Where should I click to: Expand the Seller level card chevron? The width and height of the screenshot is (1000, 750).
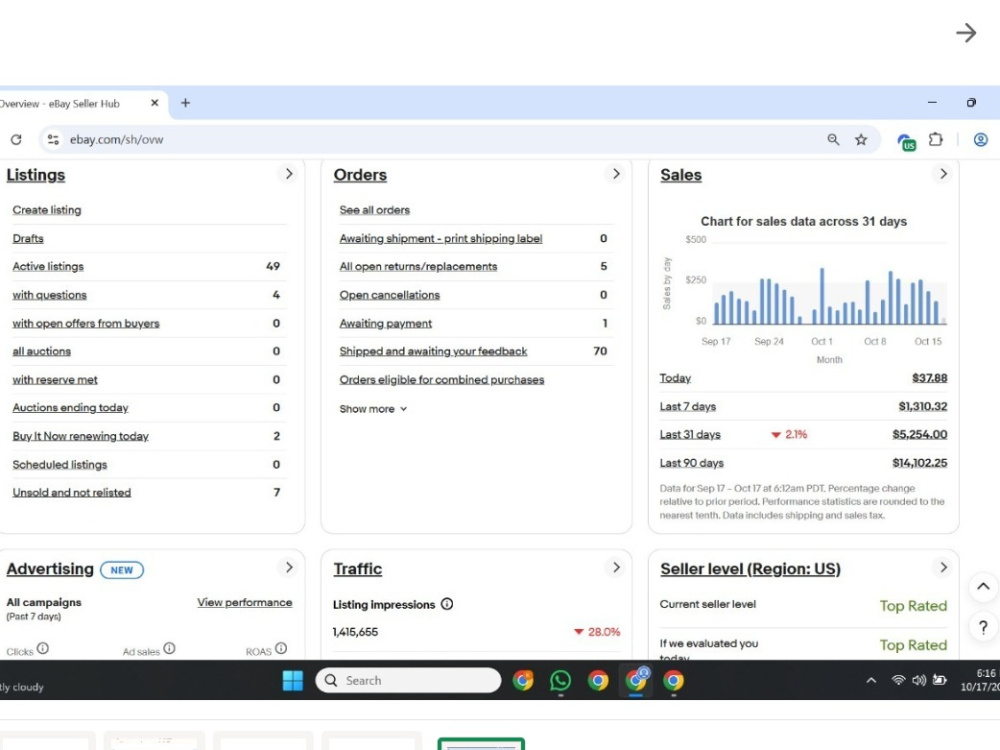[x=943, y=567]
